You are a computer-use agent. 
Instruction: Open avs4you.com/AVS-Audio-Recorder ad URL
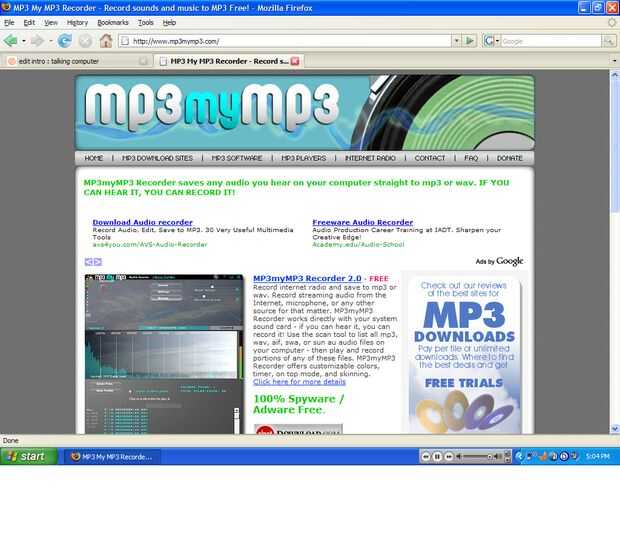pyautogui.click(x=150, y=245)
